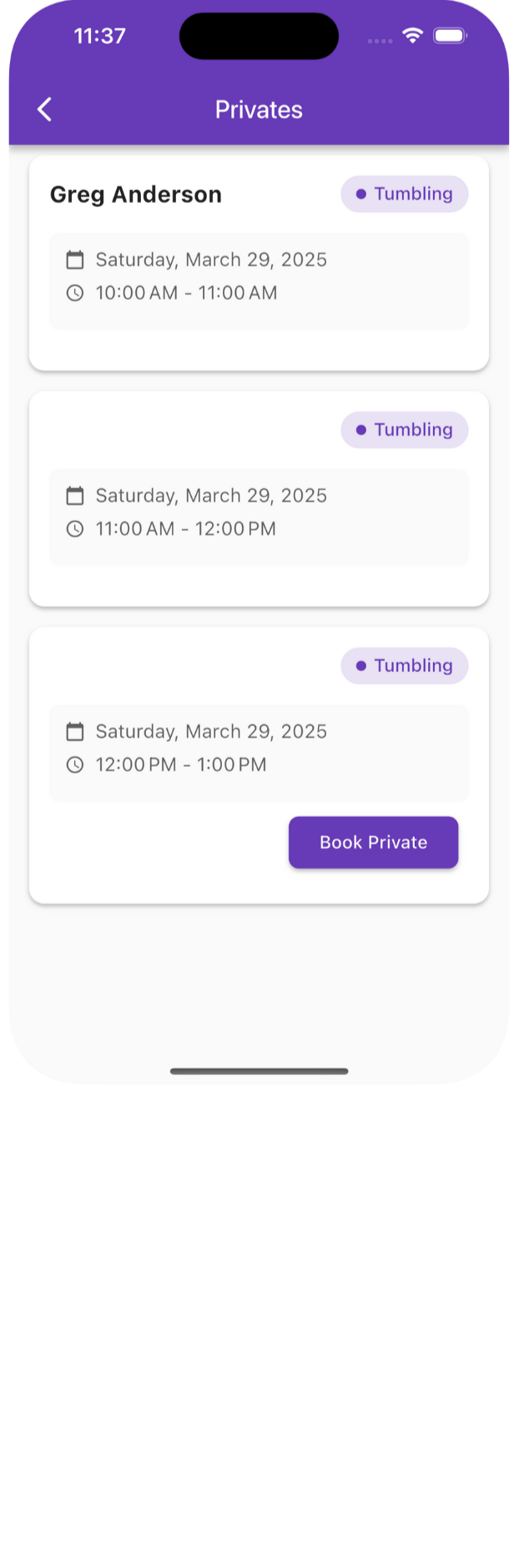Select Tumbling tag on Greg Anderson card

click(405, 194)
